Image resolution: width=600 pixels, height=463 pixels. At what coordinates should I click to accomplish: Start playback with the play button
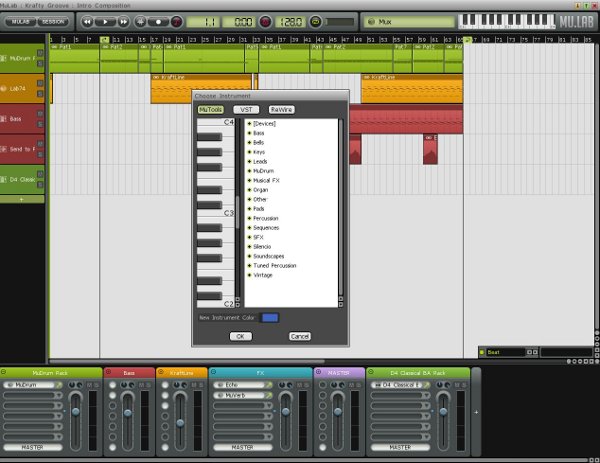(105, 22)
